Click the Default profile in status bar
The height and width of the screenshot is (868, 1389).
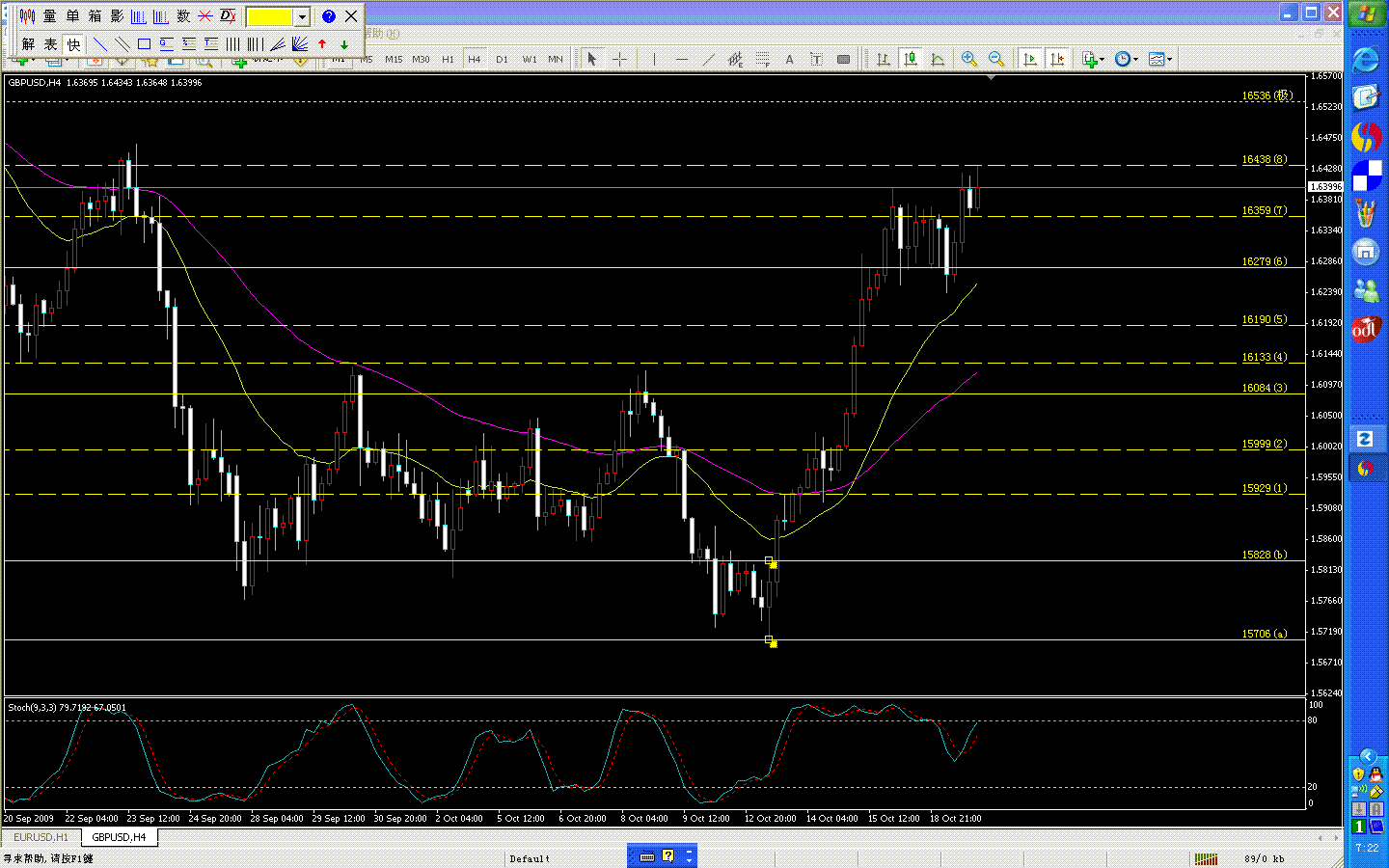point(530,858)
